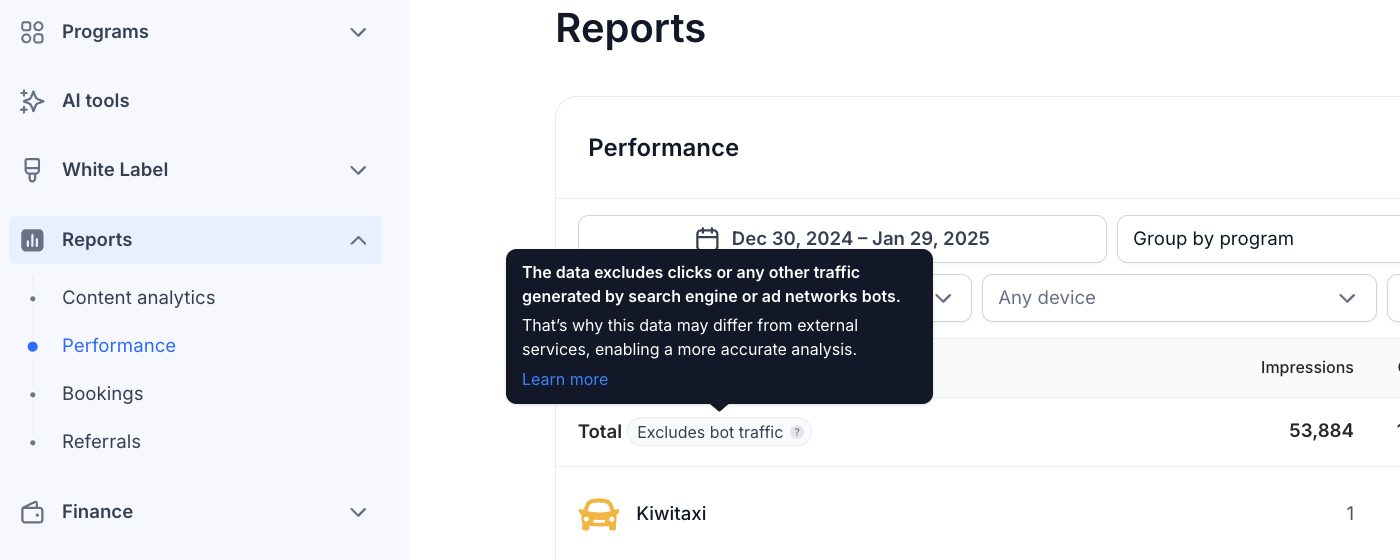Image resolution: width=1400 pixels, height=560 pixels.
Task: Expand the White Label section chevron
Action: (x=358, y=170)
